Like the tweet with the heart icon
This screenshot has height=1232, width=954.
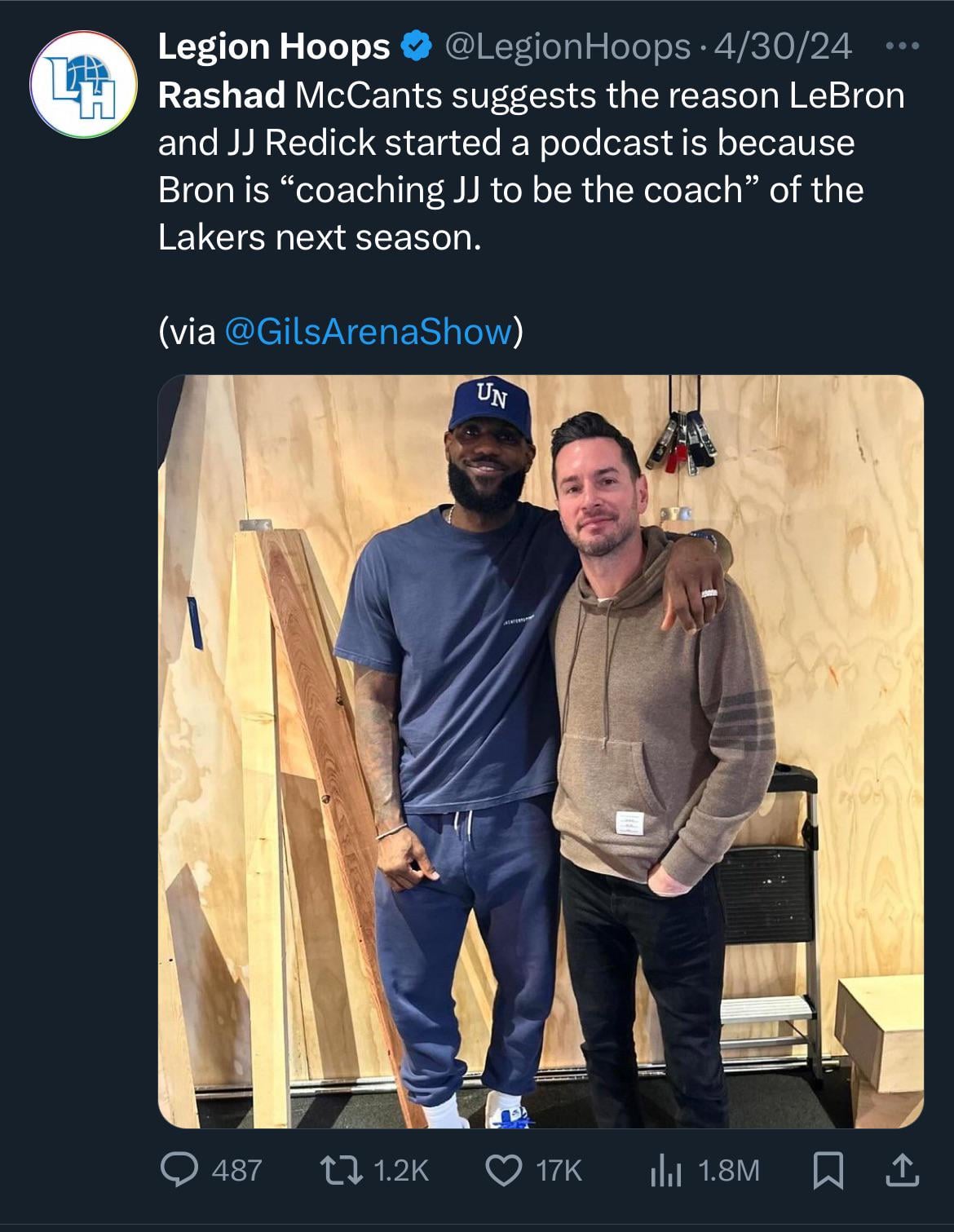point(504,1171)
